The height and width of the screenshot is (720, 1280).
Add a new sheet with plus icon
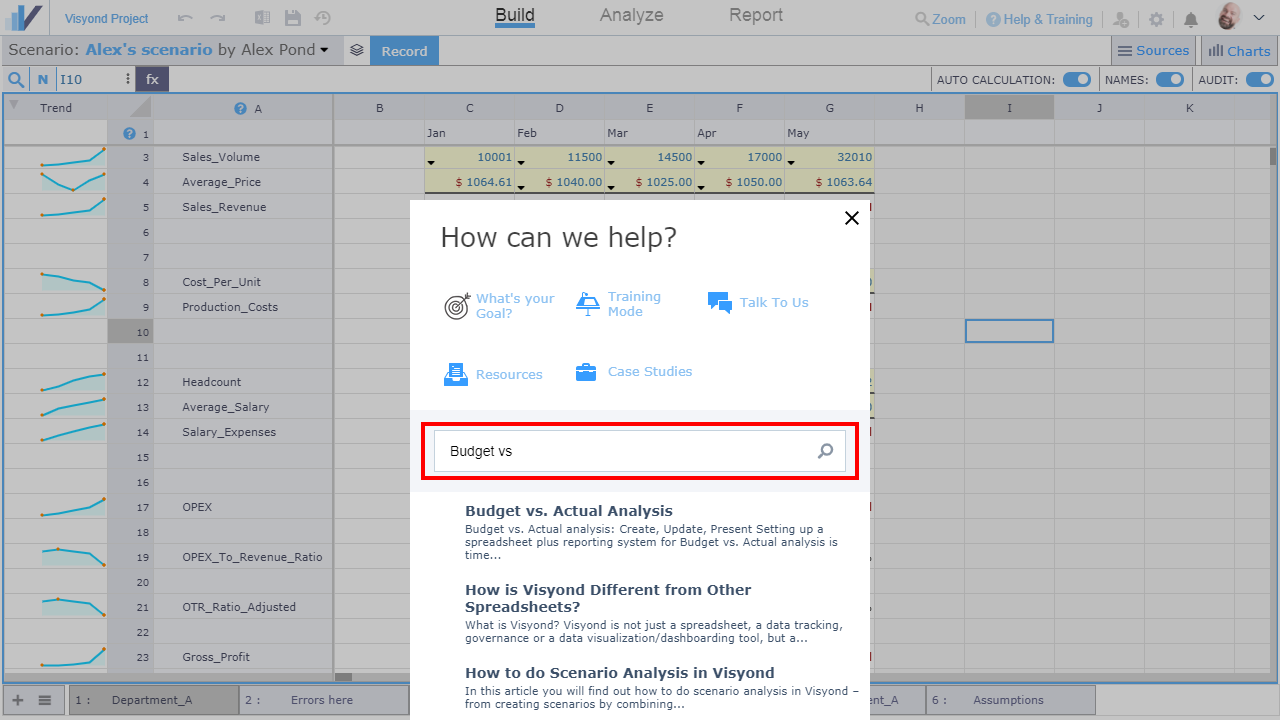tap(18, 700)
